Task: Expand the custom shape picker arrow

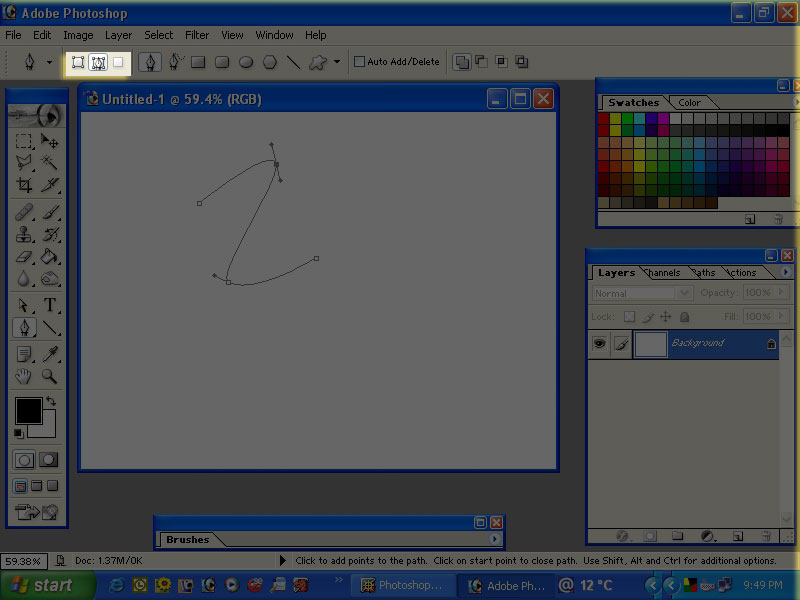Action: [x=337, y=62]
